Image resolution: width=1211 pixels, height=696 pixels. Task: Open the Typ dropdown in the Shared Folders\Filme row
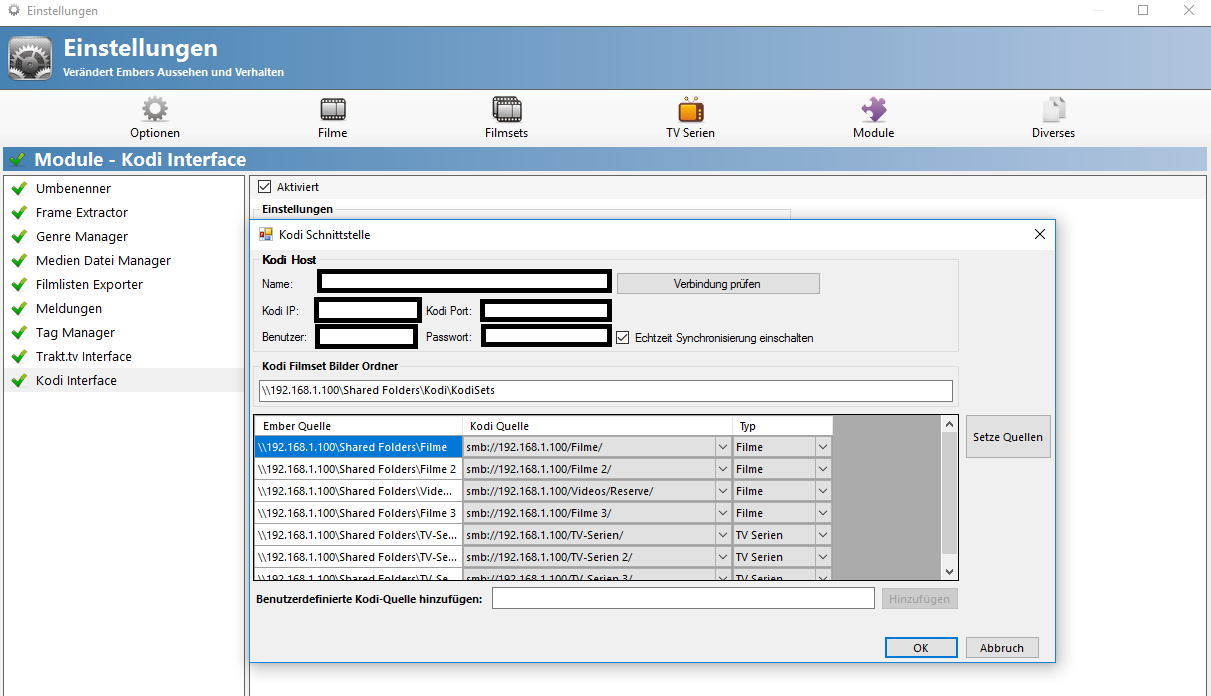coord(823,447)
